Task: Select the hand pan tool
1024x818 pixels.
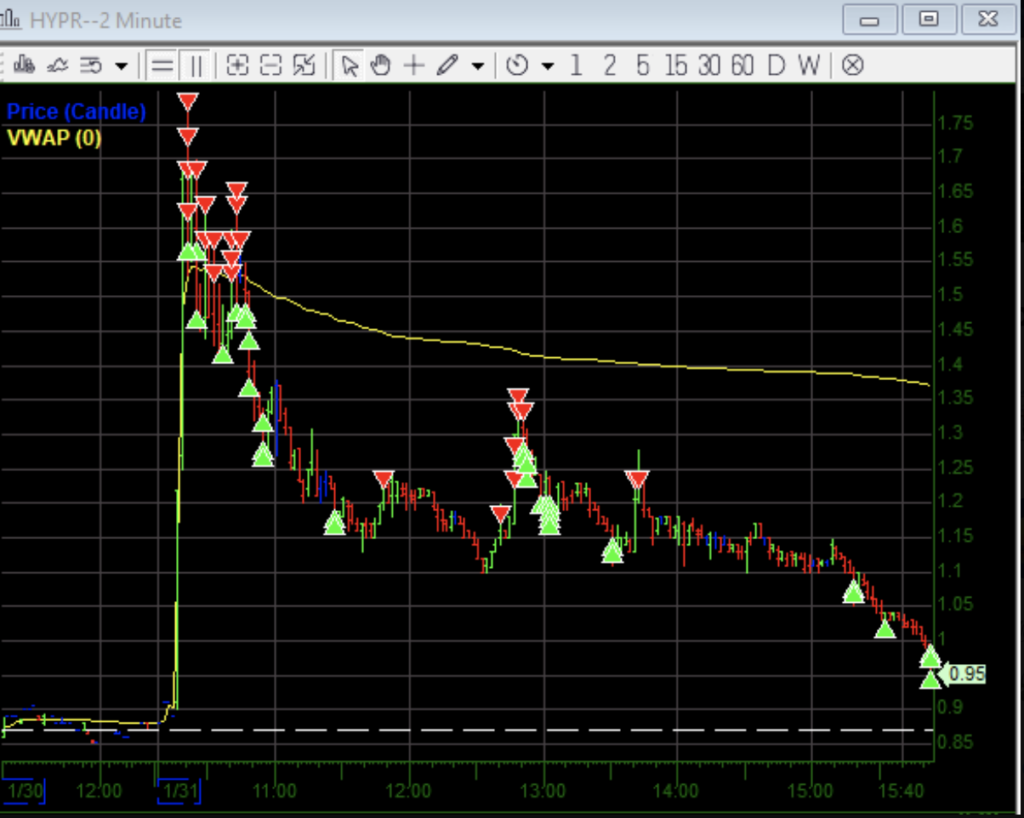Action: pyautogui.click(x=380, y=65)
